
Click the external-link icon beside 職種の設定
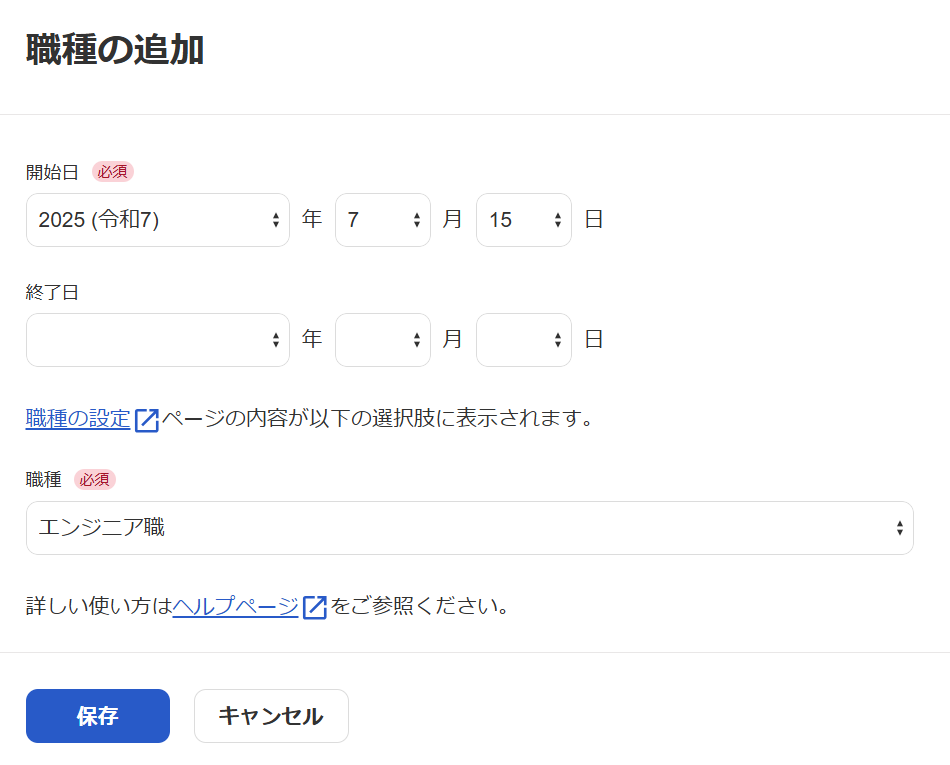tap(147, 420)
